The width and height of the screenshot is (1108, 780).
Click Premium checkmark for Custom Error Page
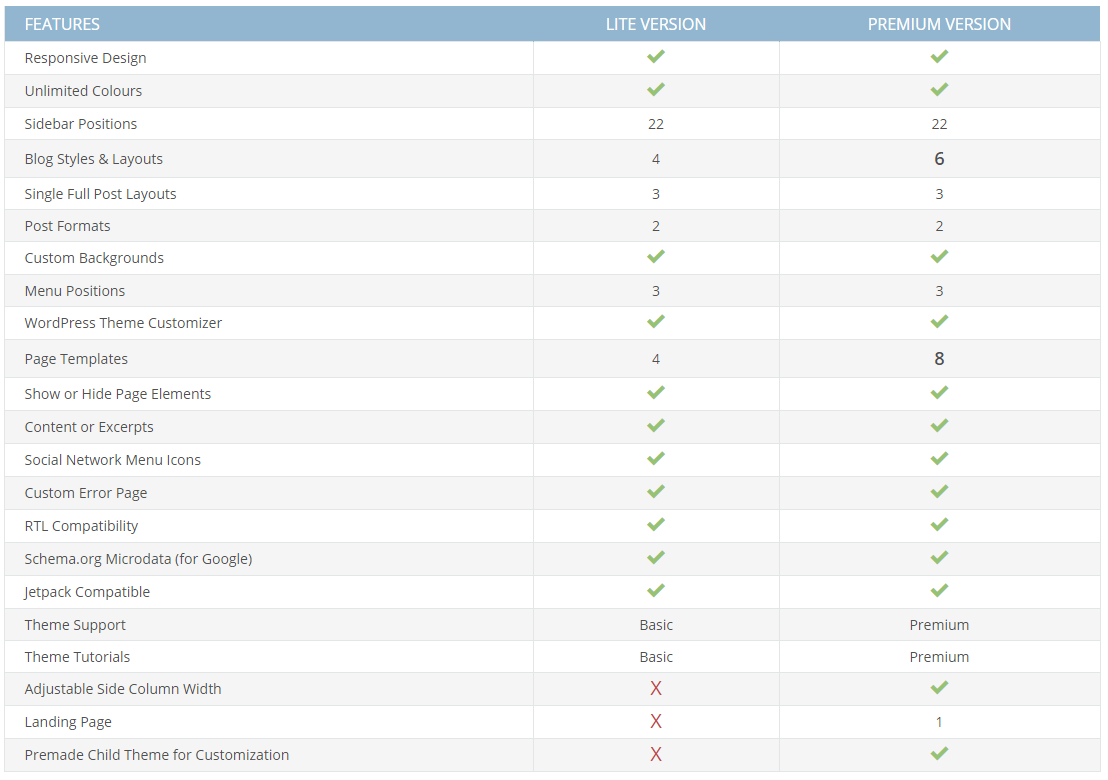pyautogui.click(x=939, y=492)
